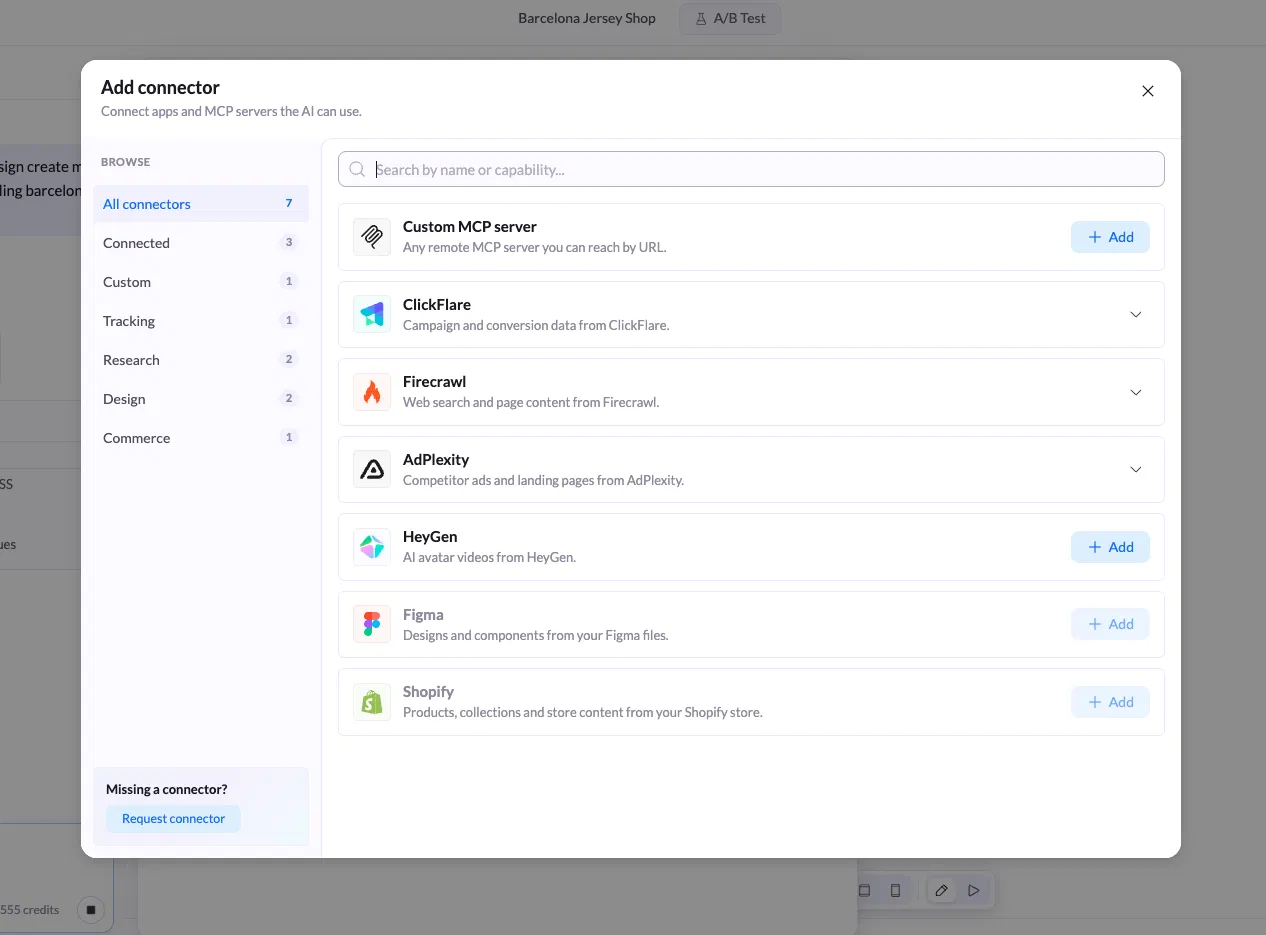Expand the AdPlexity connector row
This screenshot has height=935, width=1266.
coord(1136,469)
